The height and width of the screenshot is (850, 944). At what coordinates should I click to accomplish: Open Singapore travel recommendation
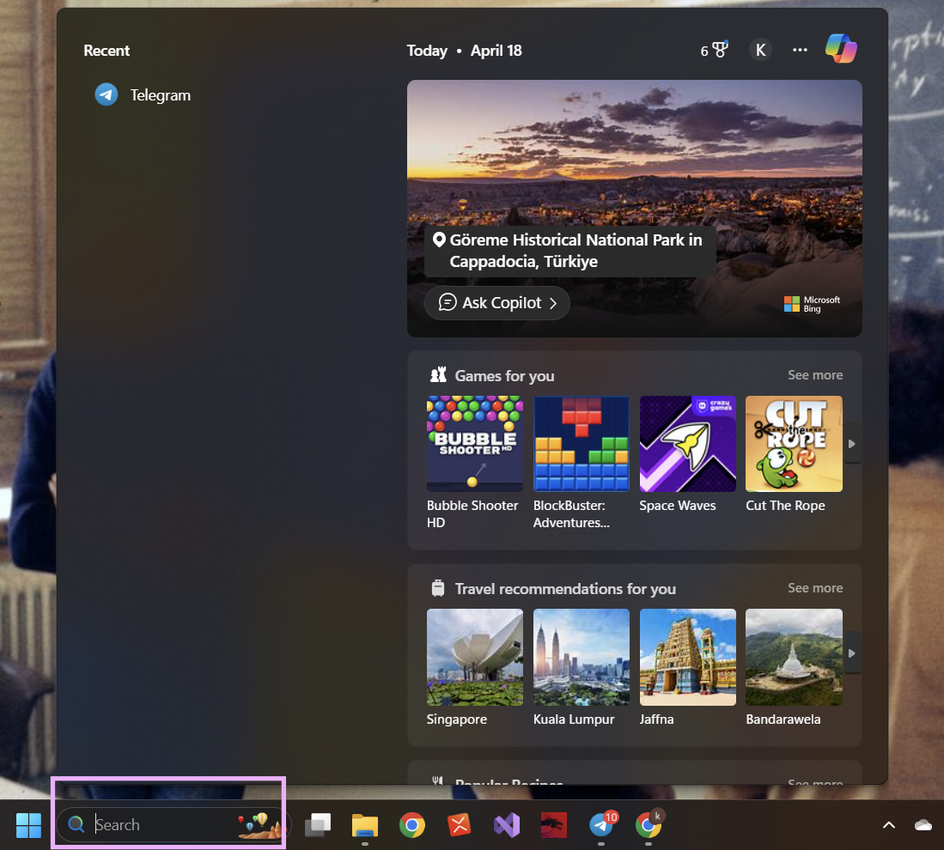(475, 657)
